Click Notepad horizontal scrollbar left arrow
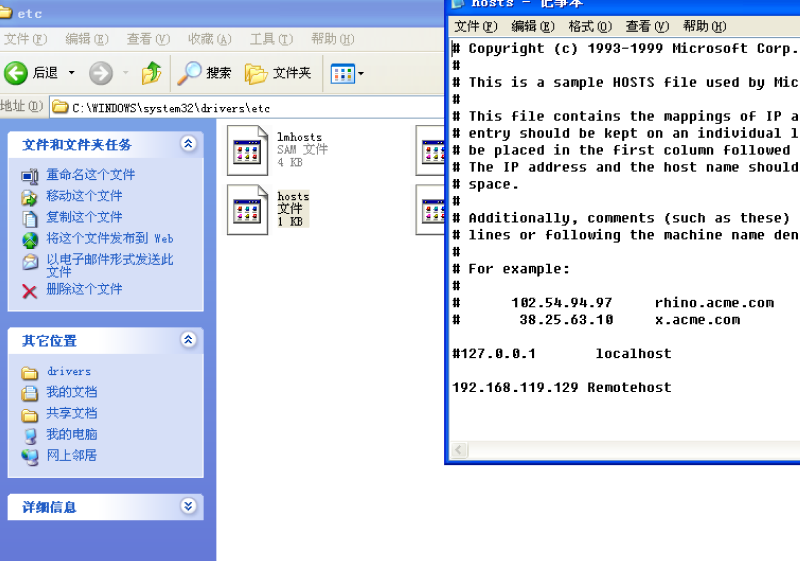 459,450
